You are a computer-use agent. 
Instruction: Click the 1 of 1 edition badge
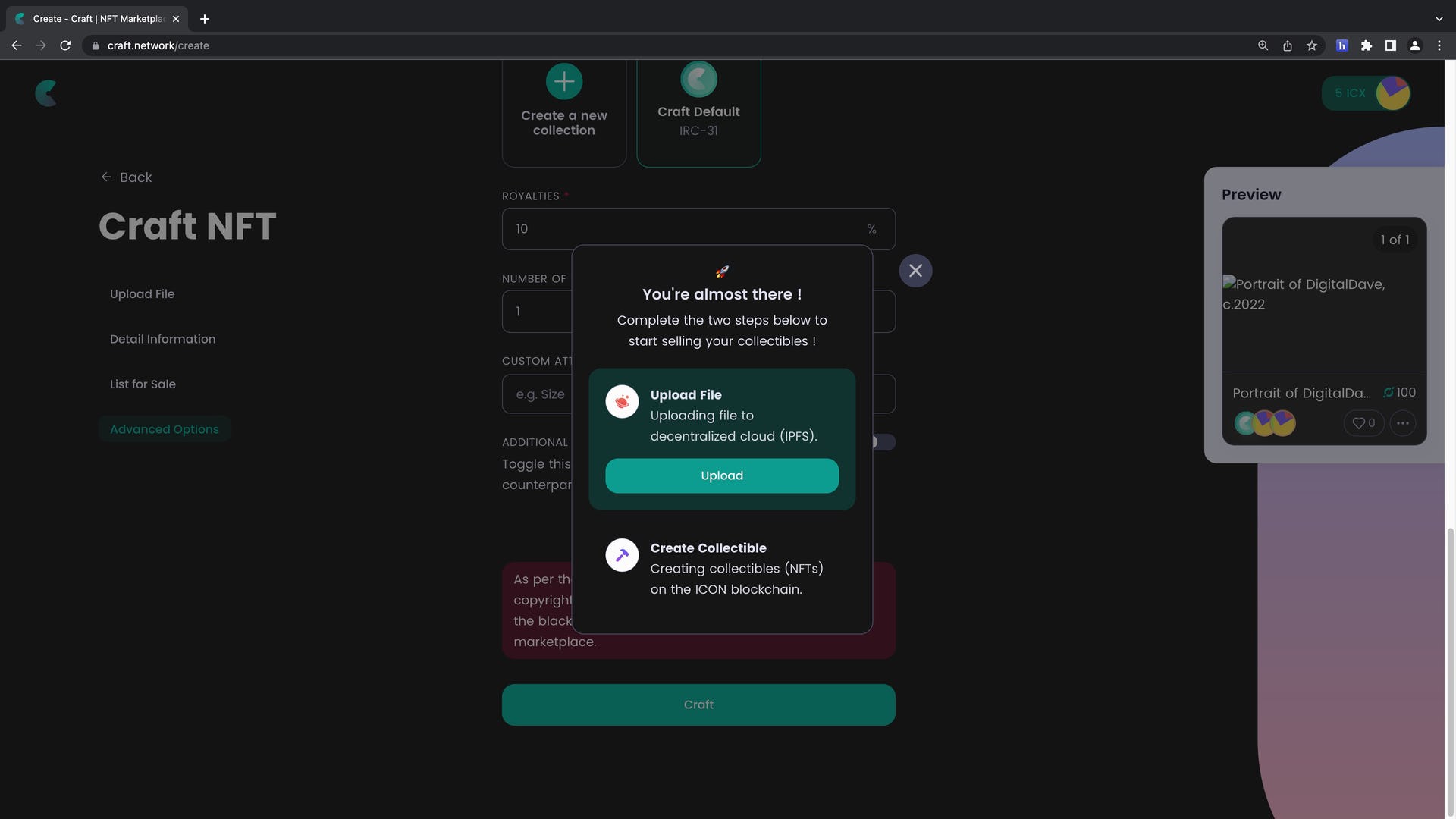[1395, 240]
